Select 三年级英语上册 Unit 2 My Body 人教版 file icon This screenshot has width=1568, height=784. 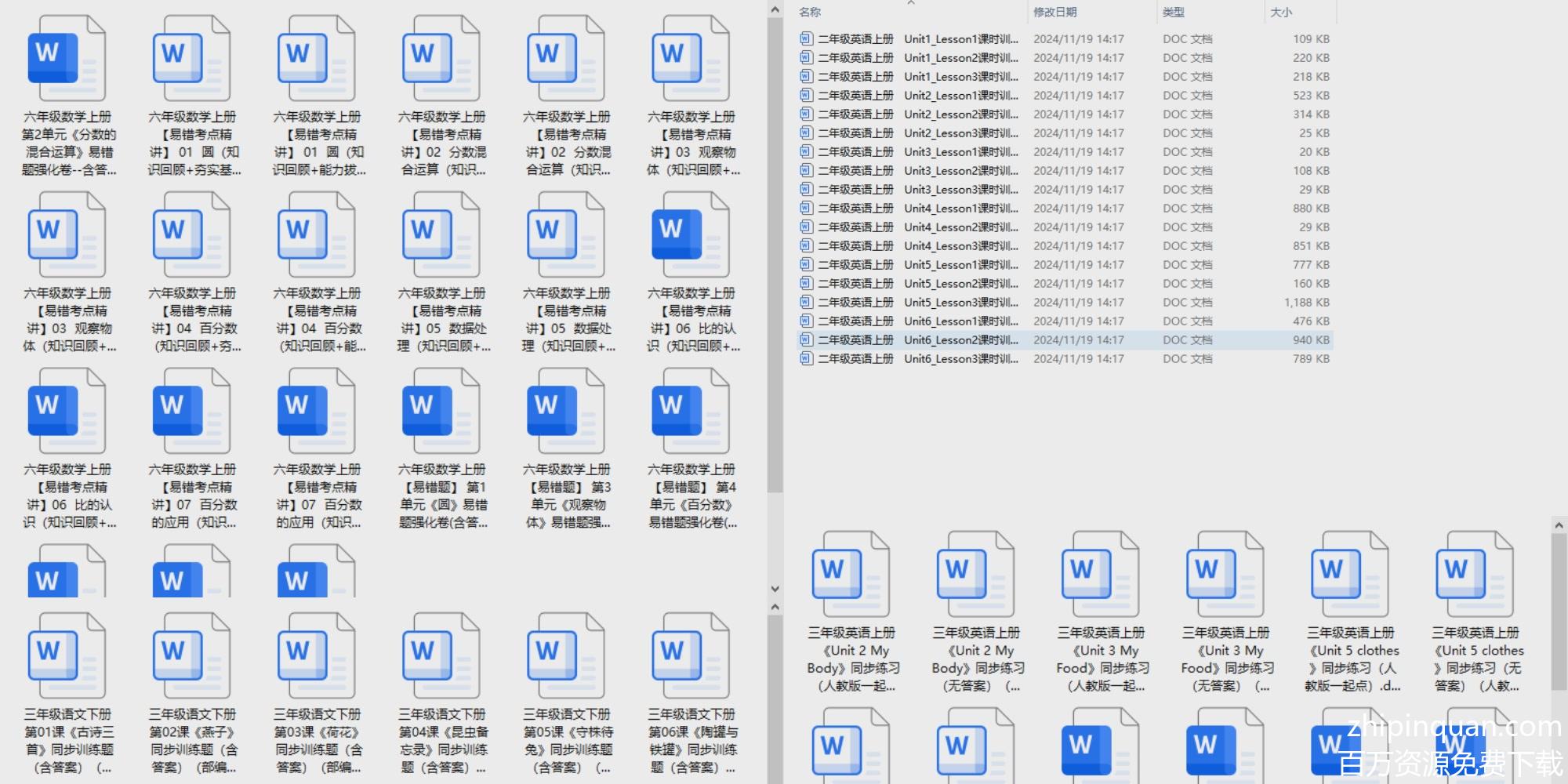pos(851,575)
